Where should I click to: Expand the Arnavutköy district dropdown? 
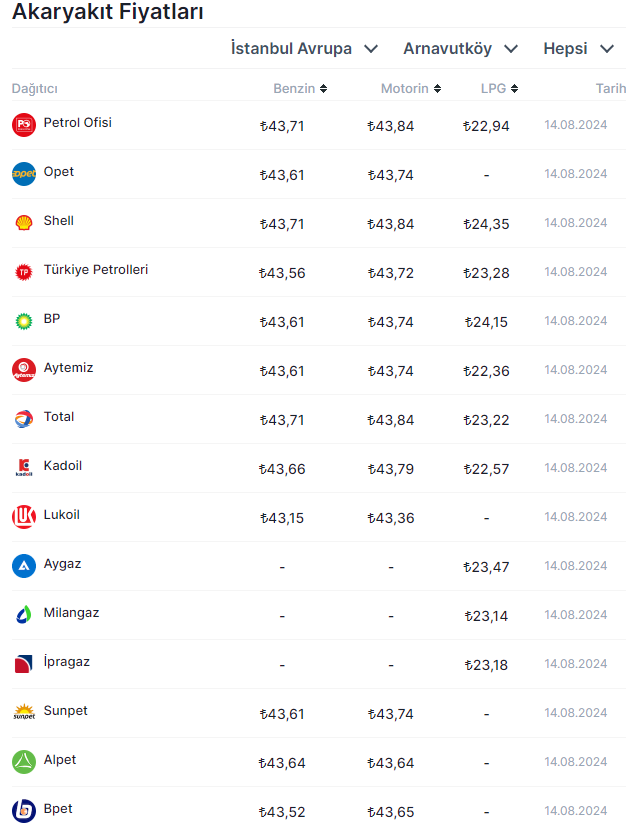(461, 48)
